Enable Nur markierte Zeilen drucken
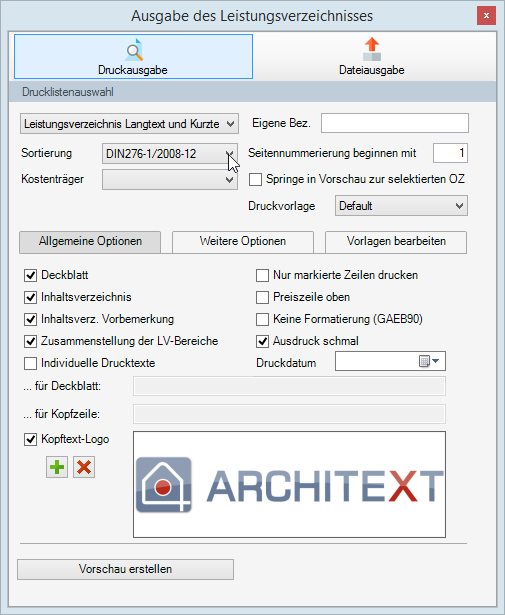 click(x=262, y=275)
